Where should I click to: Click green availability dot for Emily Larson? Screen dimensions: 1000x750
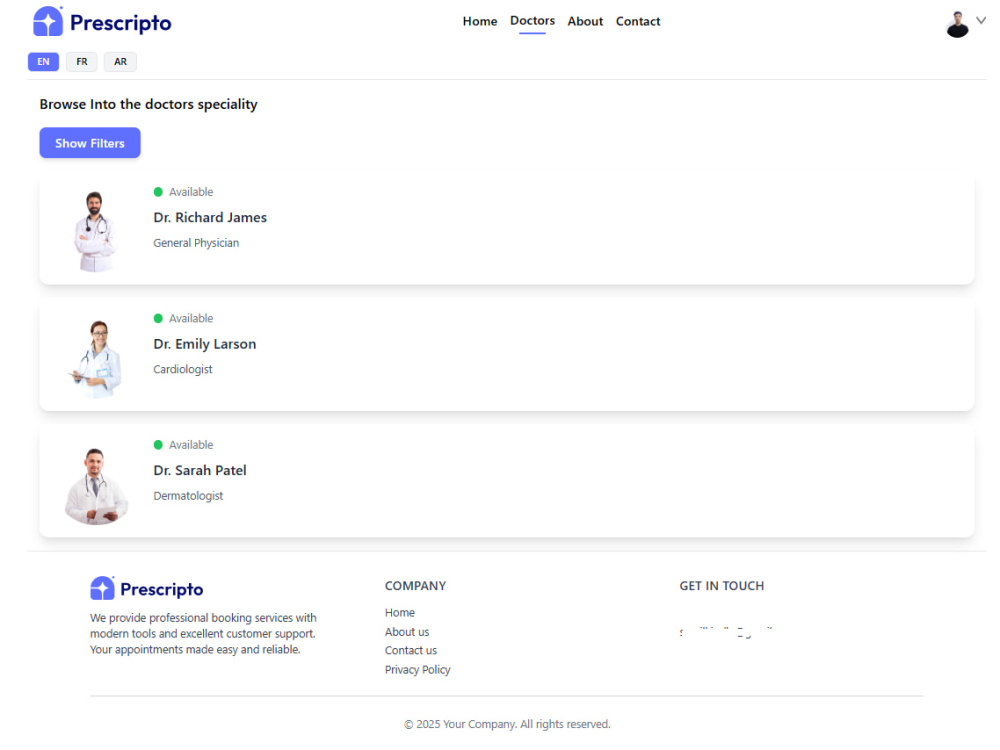pyautogui.click(x=158, y=318)
